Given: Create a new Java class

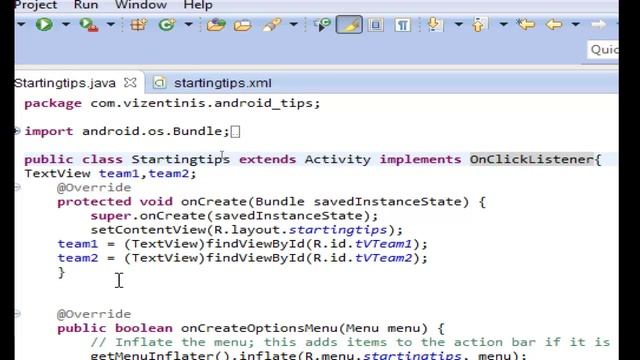Looking at the screenshot, I should pyautogui.click(x=167, y=25).
